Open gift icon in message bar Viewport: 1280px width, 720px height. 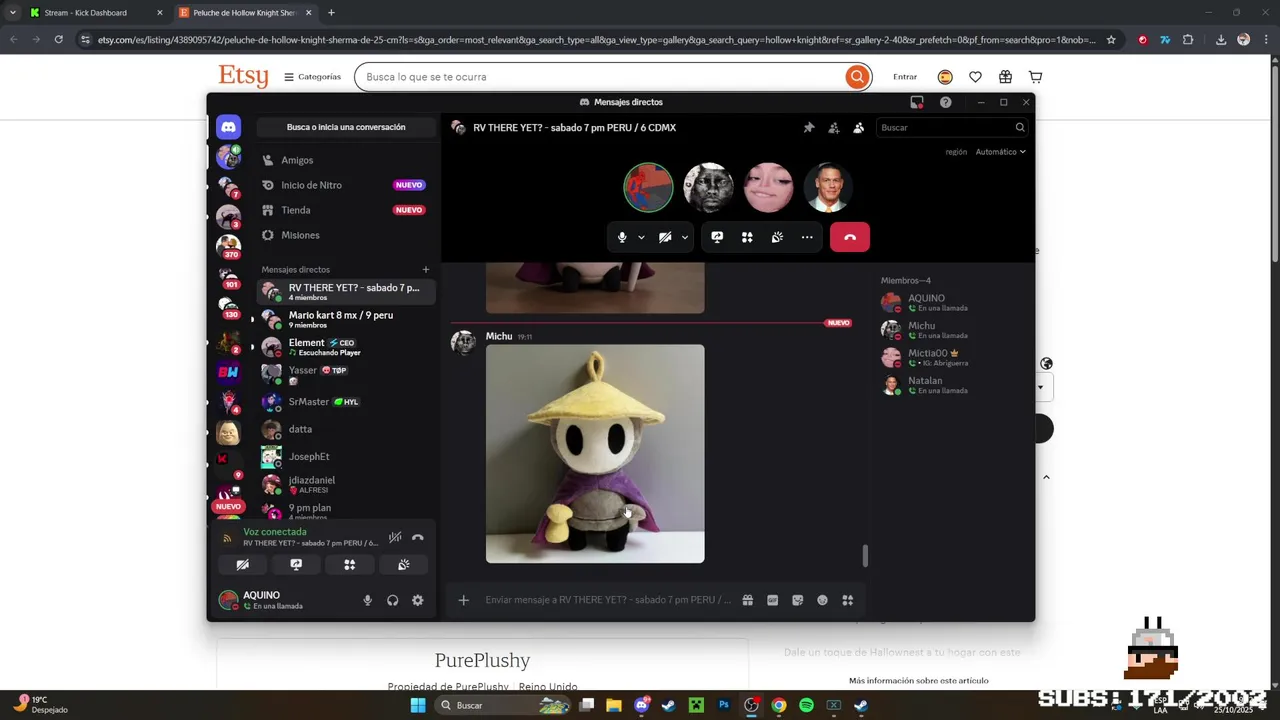click(x=747, y=600)
